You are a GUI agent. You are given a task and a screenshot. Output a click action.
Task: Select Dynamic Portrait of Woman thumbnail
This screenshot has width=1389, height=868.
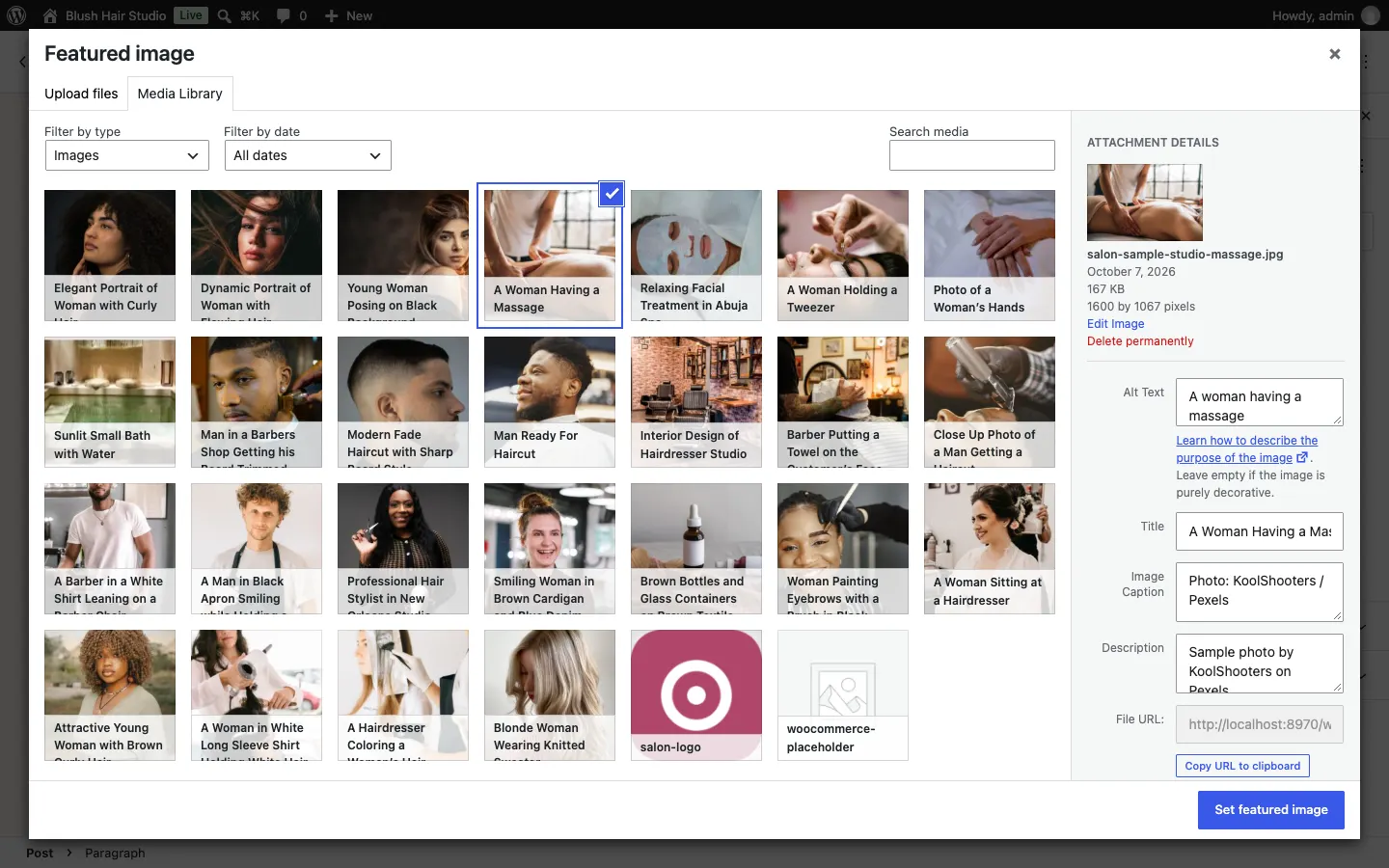[x=257, y=256]
